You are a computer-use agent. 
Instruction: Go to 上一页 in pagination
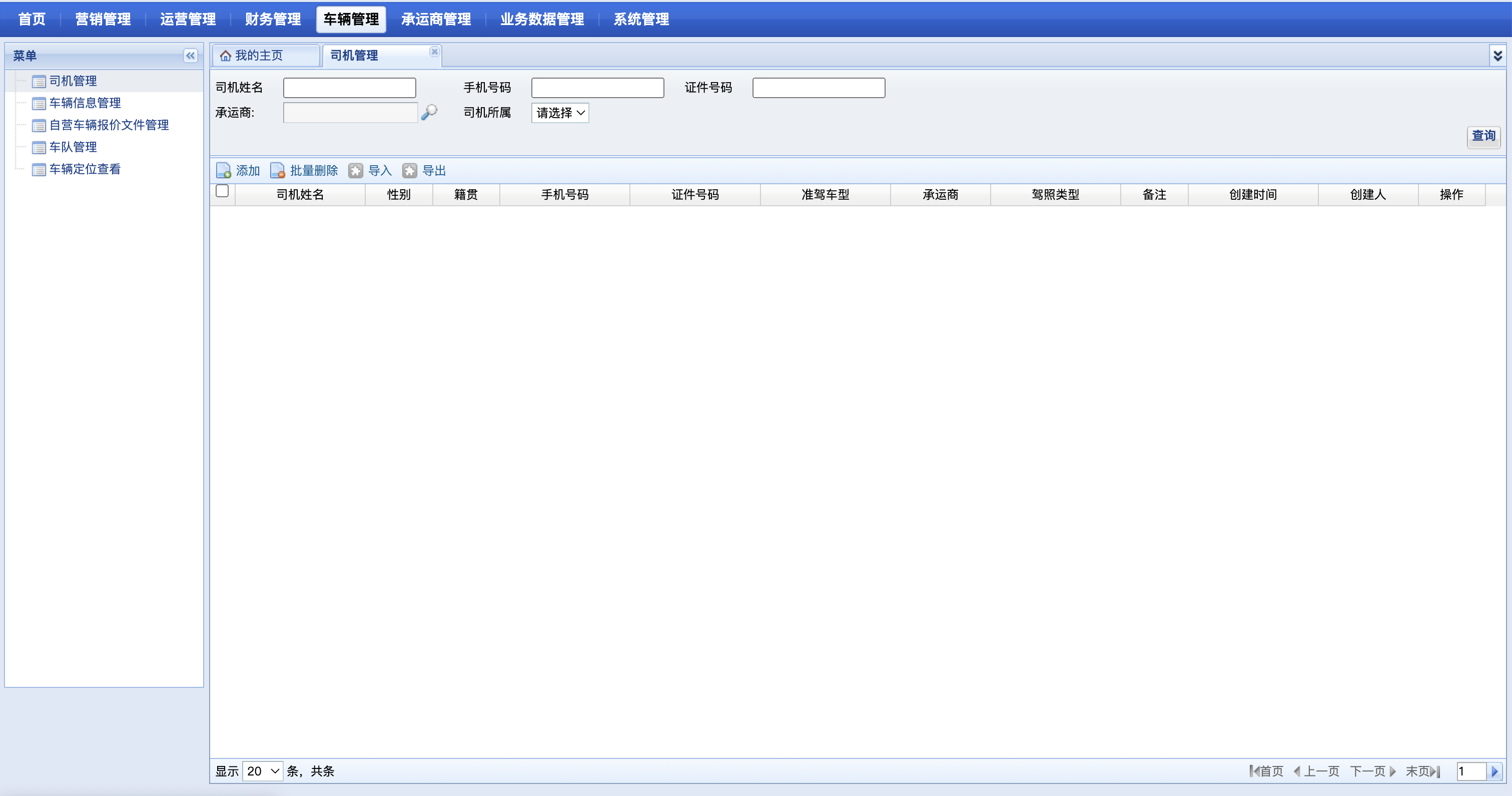point(1316,771)
